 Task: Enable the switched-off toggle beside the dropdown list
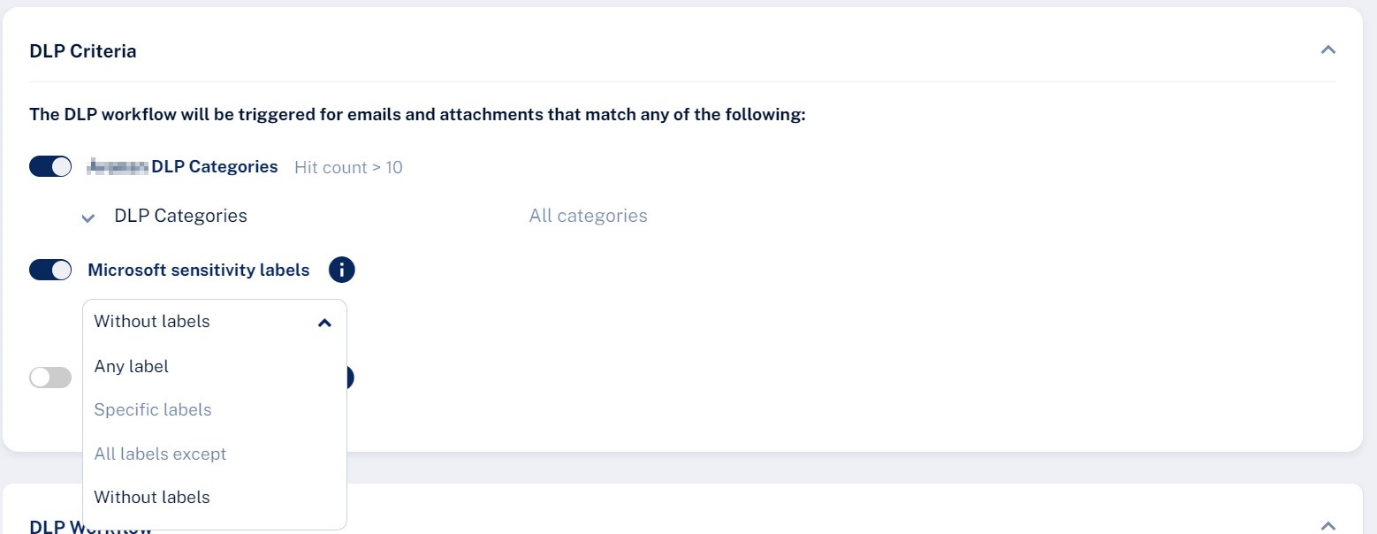tap(50, 377)
